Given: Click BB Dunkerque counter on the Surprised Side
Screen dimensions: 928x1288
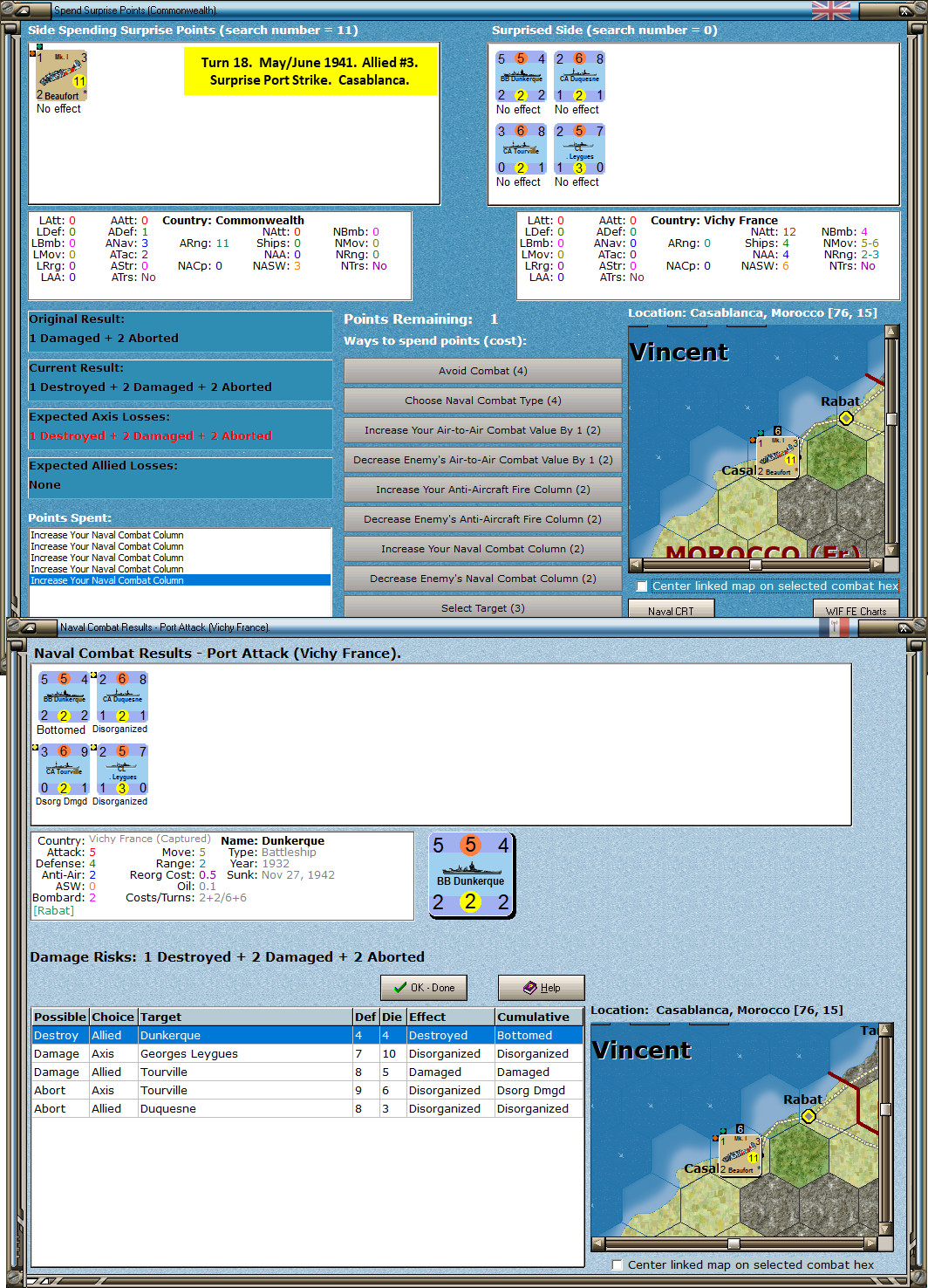Looking at the screenshot, I should click(x=521, y=77).
